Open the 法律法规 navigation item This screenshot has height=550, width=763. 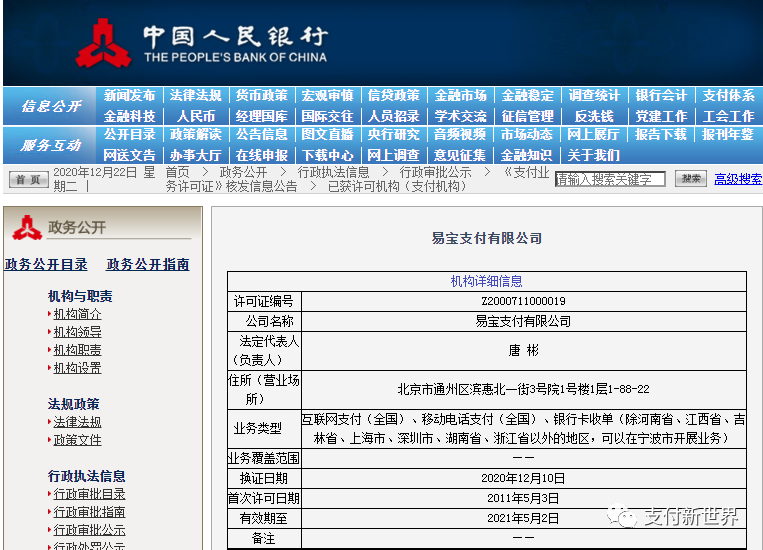(x=196, y=95)
